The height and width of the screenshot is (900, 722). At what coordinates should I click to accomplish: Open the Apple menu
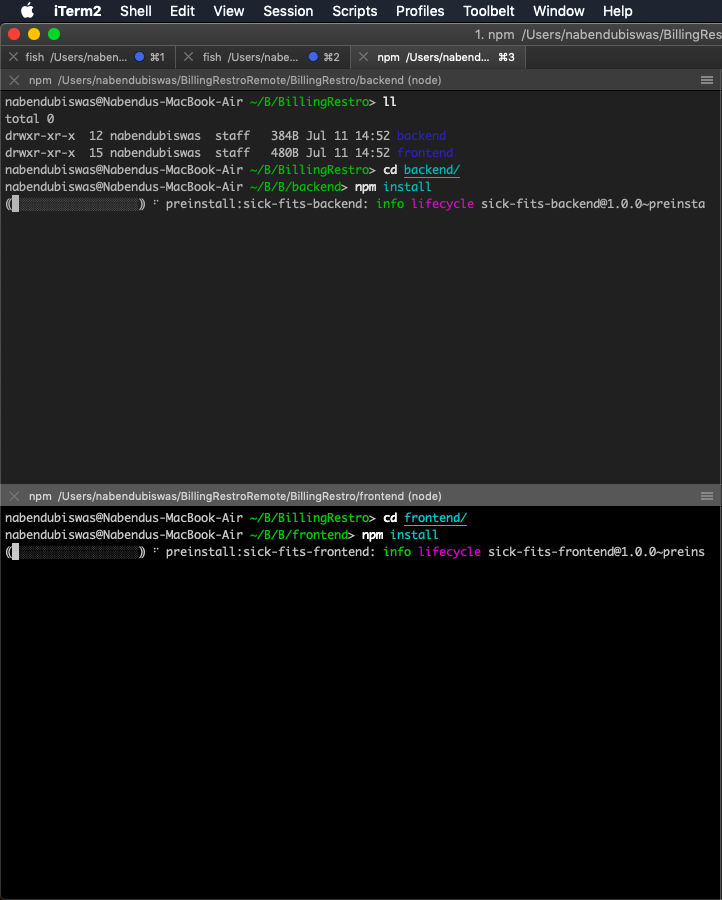coord(27,11)
